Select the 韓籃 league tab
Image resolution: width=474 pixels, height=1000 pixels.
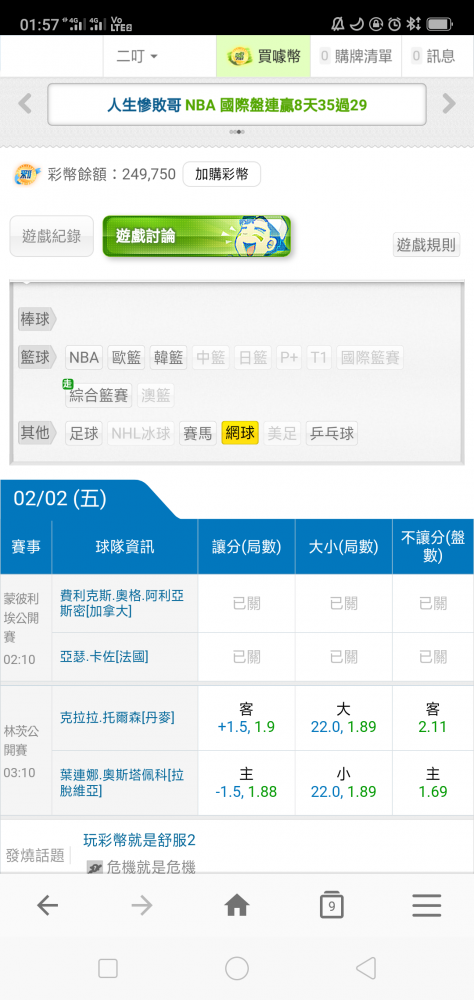[168, 358]
